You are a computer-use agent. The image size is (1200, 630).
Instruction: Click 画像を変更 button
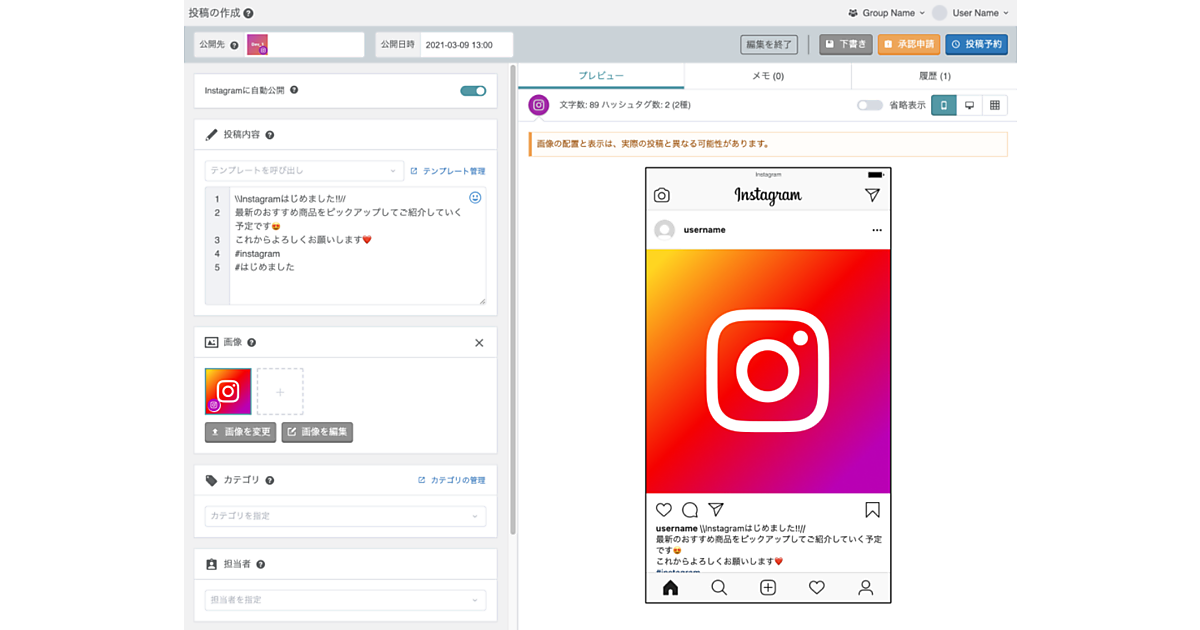point(240,432)
